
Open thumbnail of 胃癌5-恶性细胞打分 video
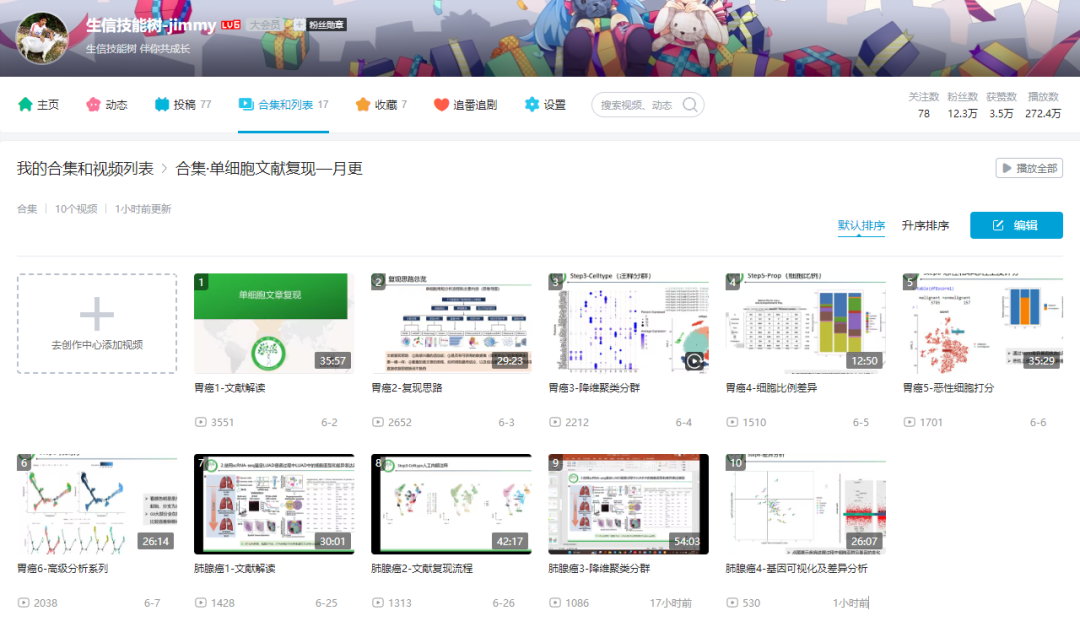(x=983, y=324)
